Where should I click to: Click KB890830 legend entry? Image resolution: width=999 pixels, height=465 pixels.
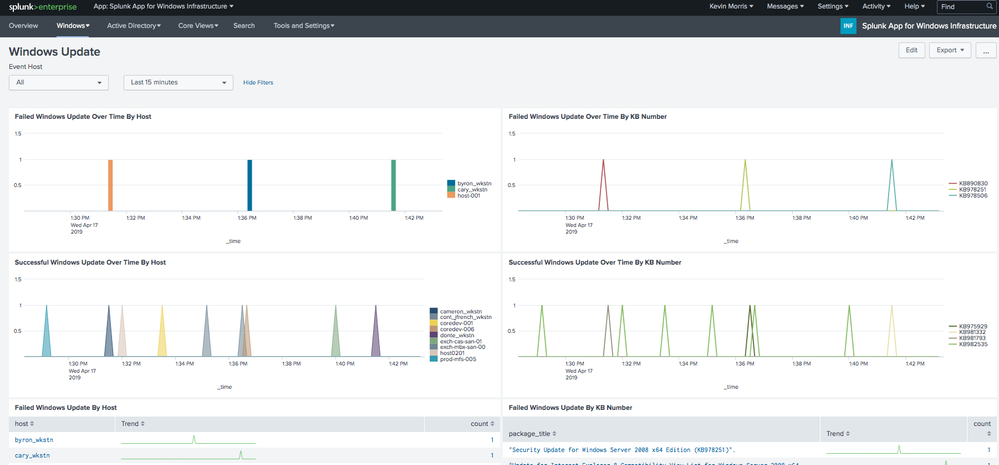968,183
